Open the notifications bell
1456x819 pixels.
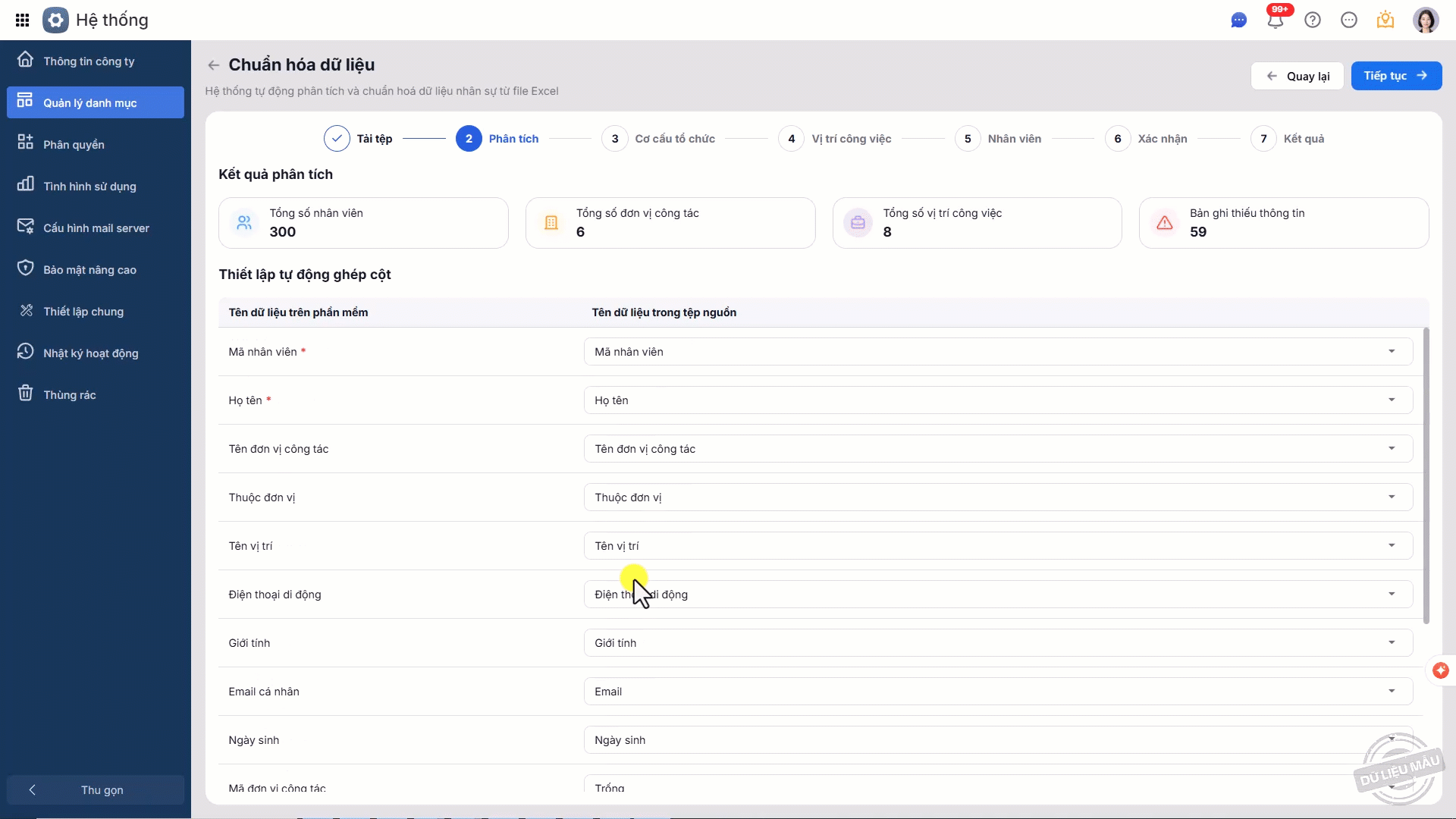tap(1276, 20)
